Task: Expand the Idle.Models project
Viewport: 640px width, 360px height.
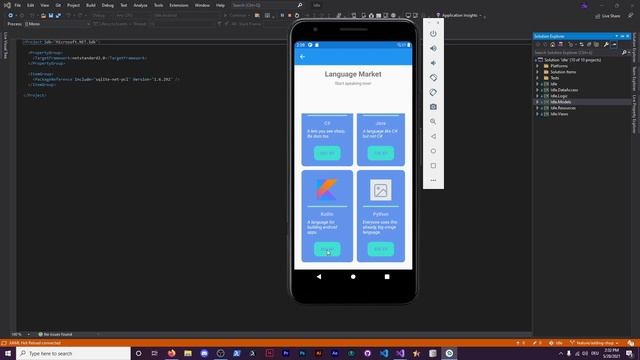Action: (538, 102)
